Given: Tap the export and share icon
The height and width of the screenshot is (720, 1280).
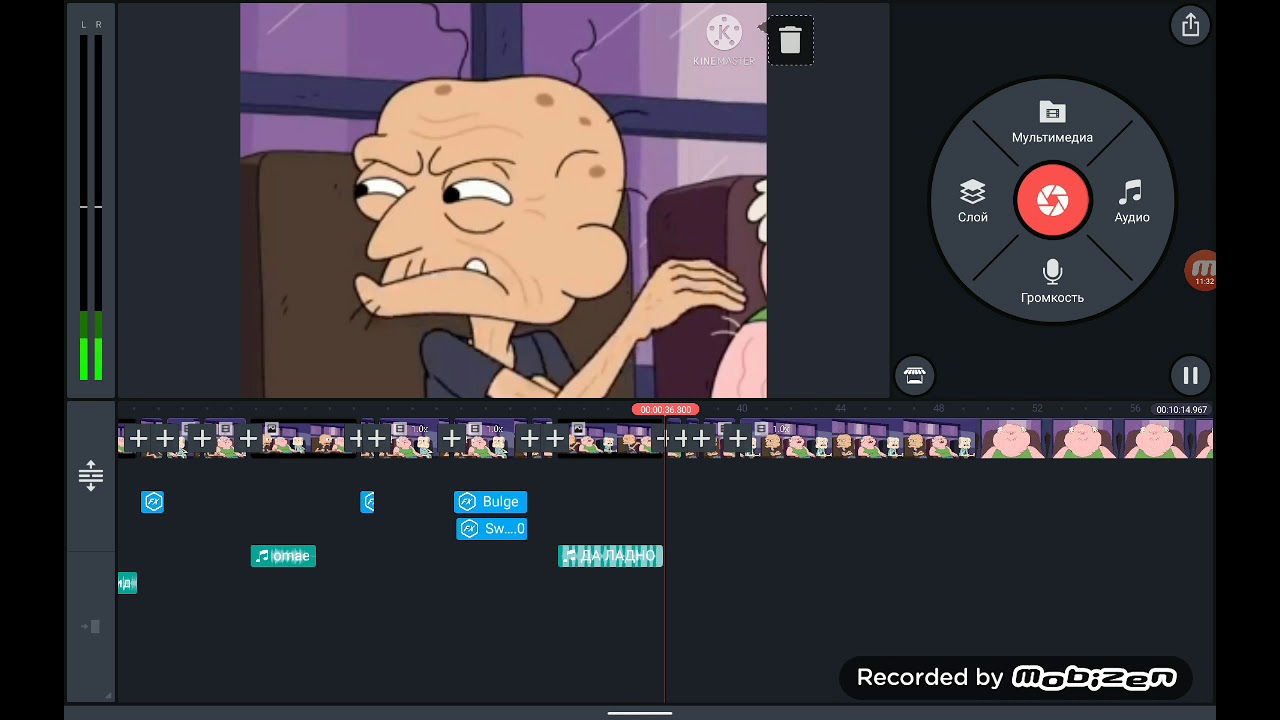Looking at the screenshot, I should (1190, 25).
